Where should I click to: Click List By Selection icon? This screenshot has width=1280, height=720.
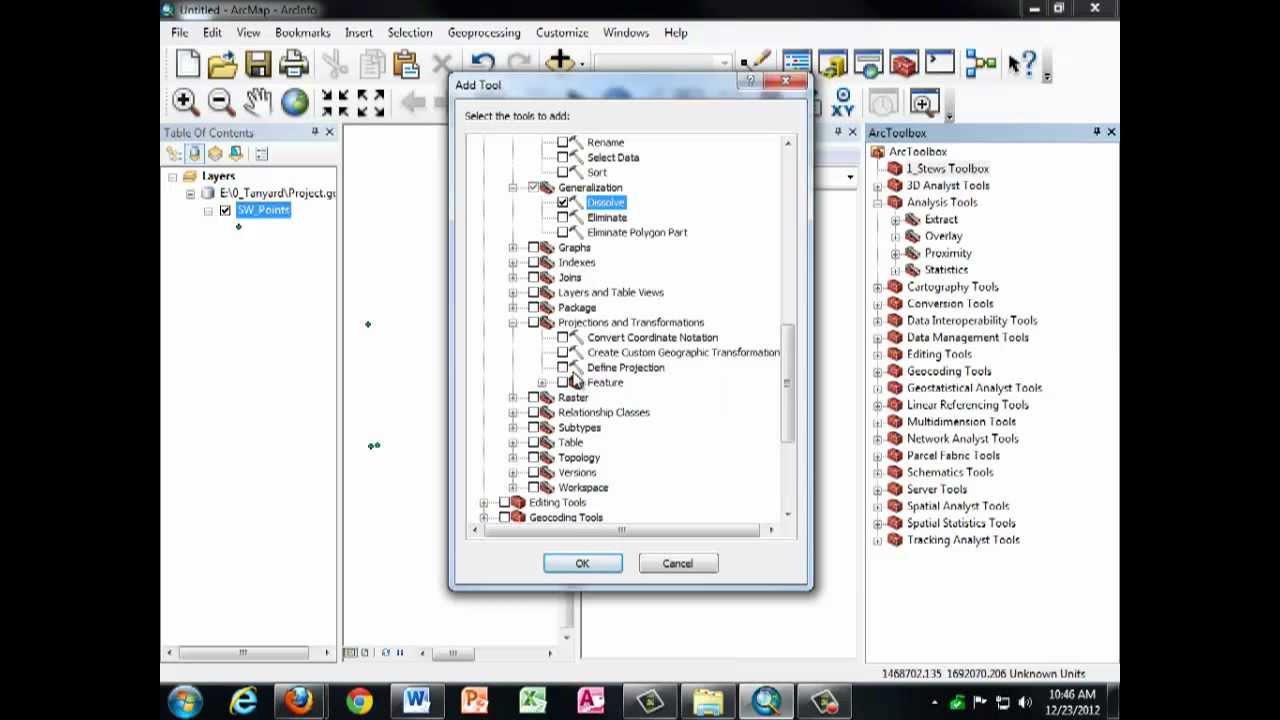[x=236, y=153]
